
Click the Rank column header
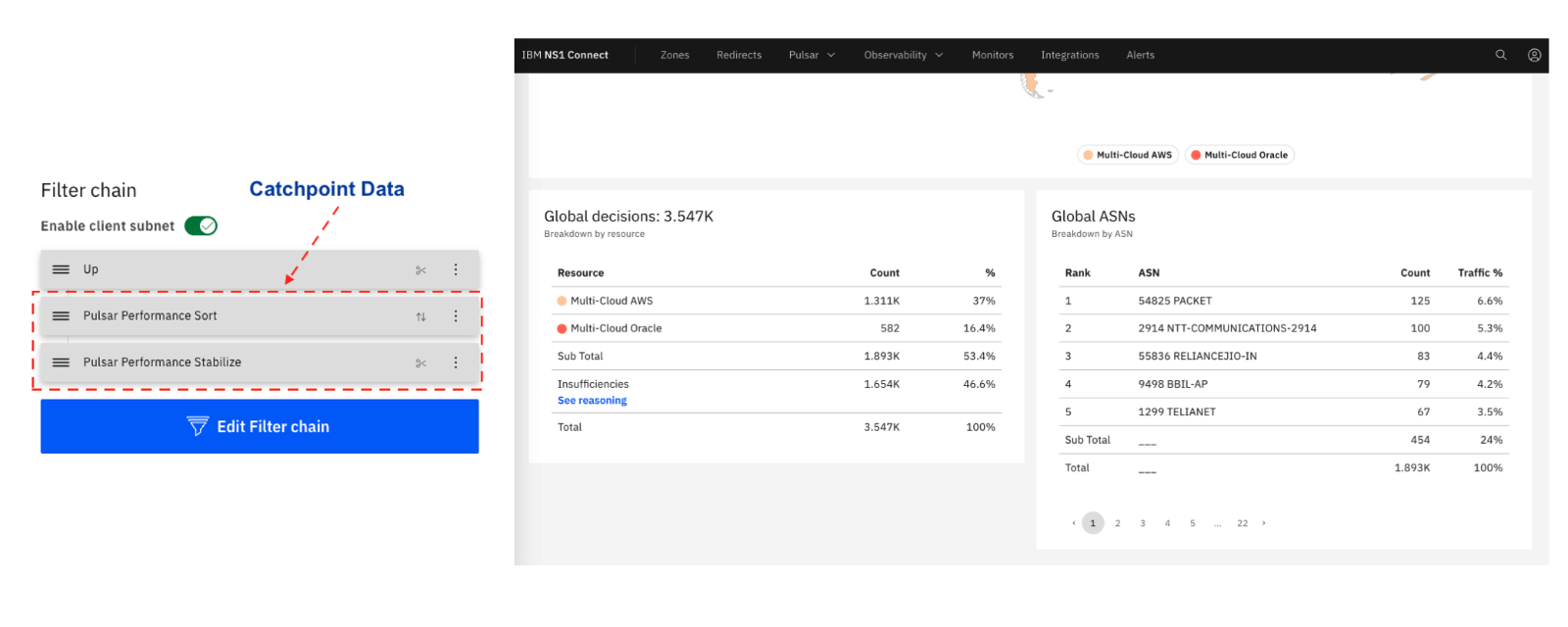pyautogui.click(x=1078, y=273)
